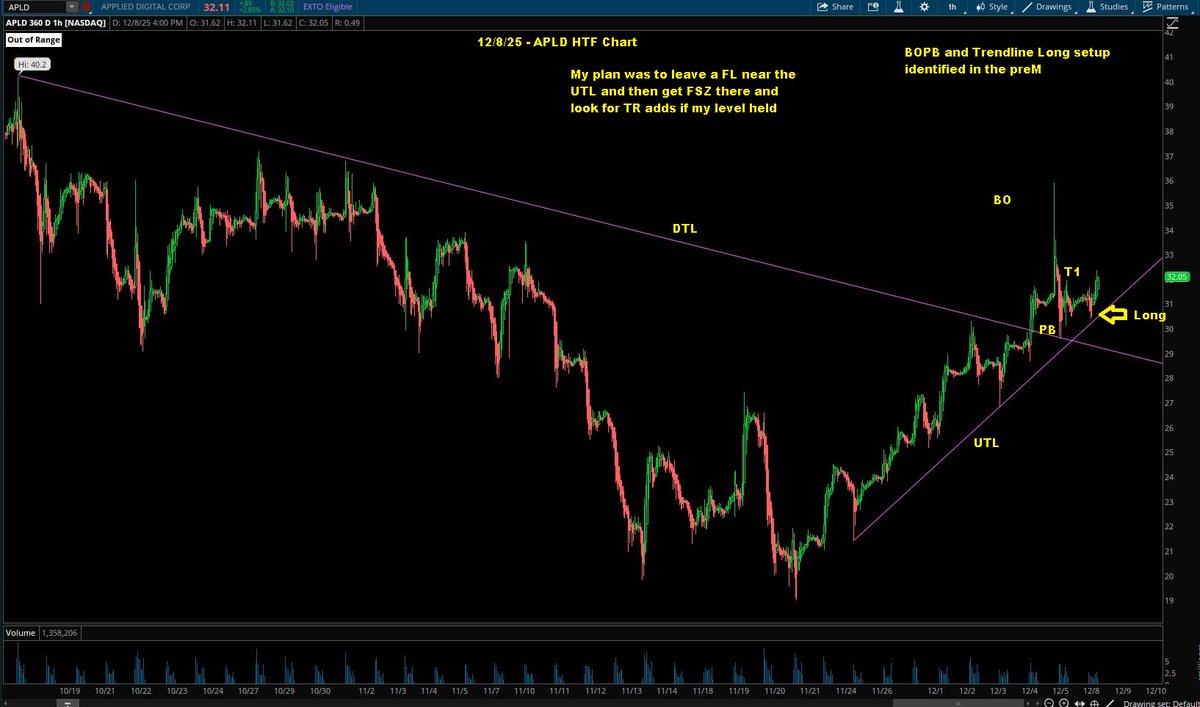The width and height of the screenshot is (1200, 707).
Task: Click the zoom in magnifier icon
Action: point(1064,702)
